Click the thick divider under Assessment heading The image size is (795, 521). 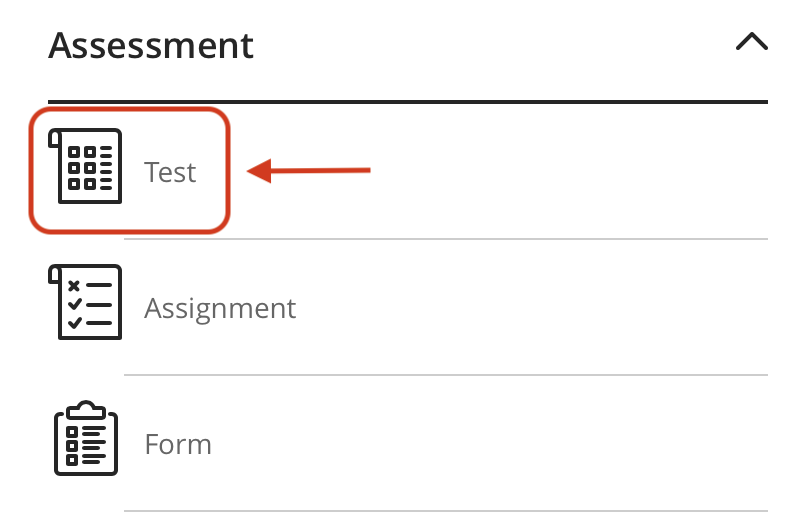coord(407,102)
